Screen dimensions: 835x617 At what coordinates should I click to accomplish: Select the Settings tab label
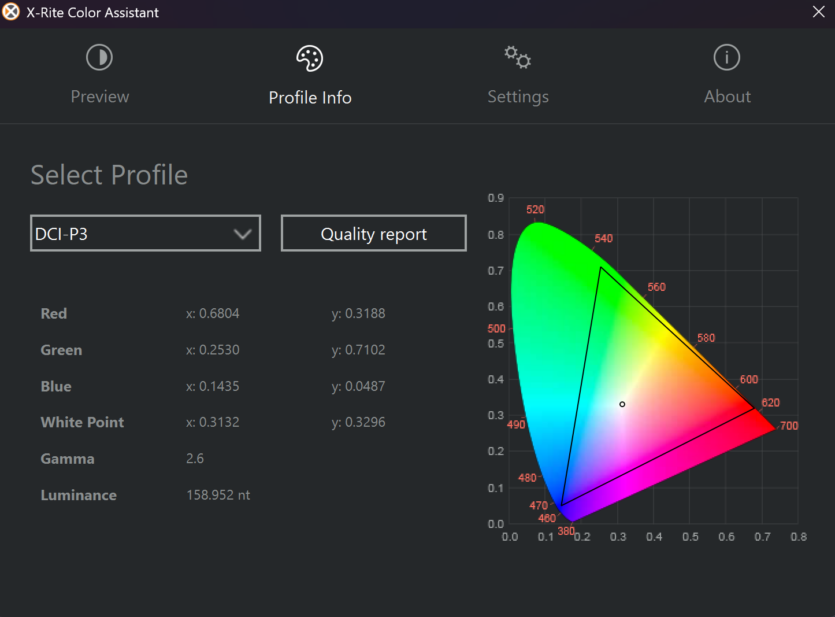click(518, 97)
